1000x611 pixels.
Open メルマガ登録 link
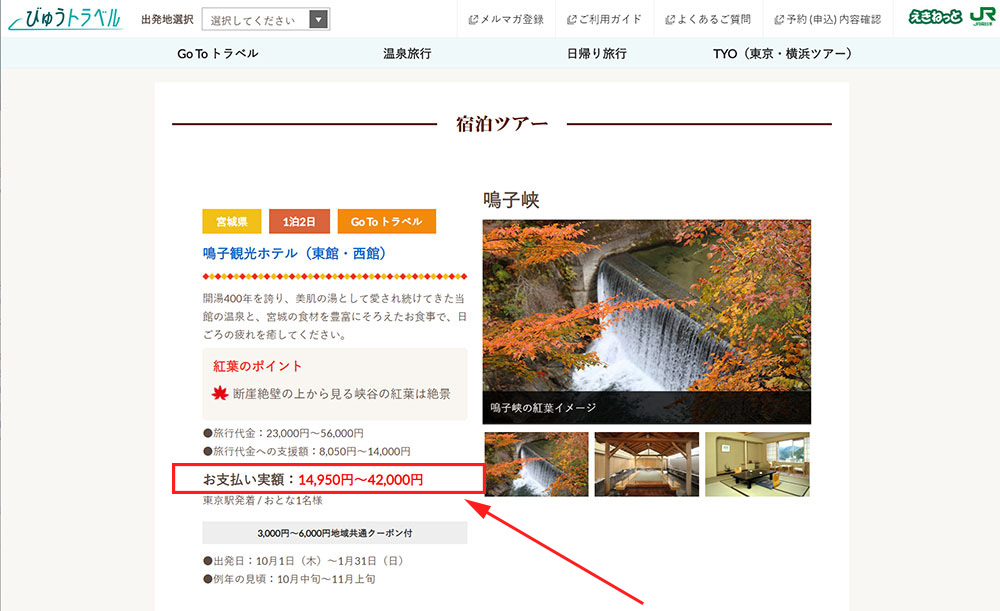(506, 20)
